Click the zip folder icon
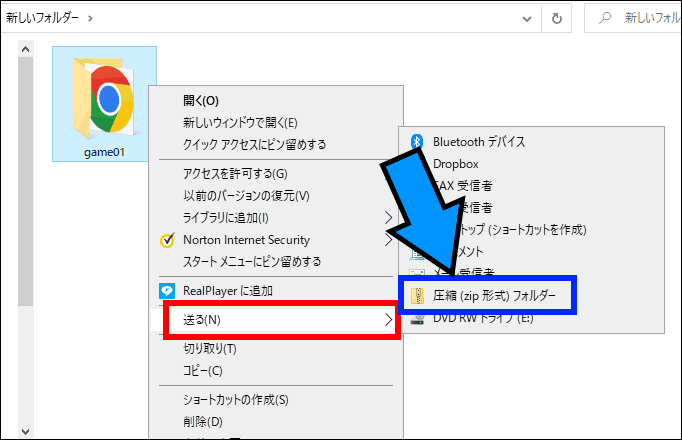Image resolution: width=682 pixels, height=440 pixels. point(418,296)
